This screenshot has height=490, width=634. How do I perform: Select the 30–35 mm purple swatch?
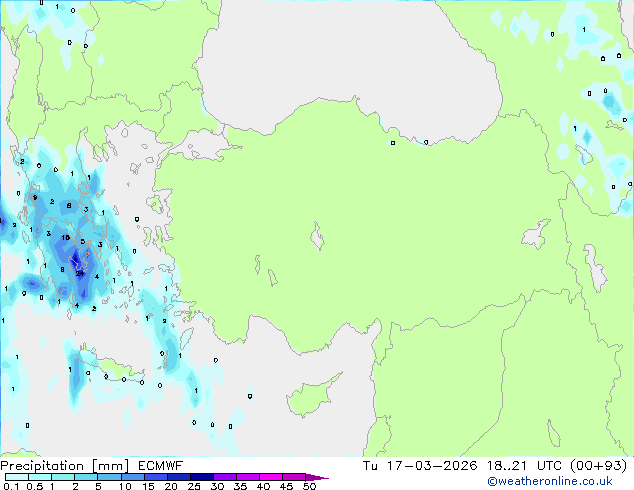[224, 477]
